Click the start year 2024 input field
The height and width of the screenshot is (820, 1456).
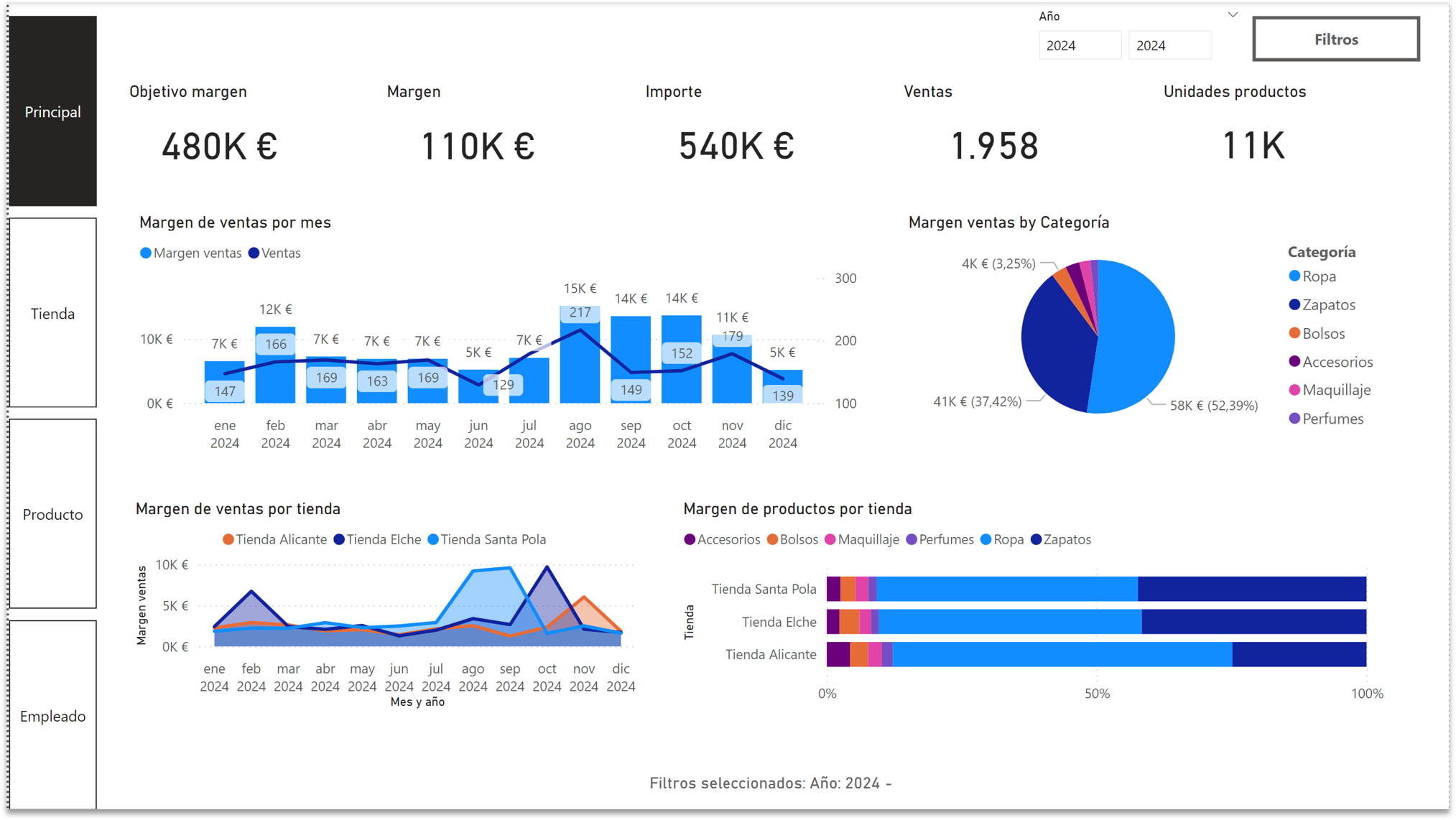(1079, 45)
